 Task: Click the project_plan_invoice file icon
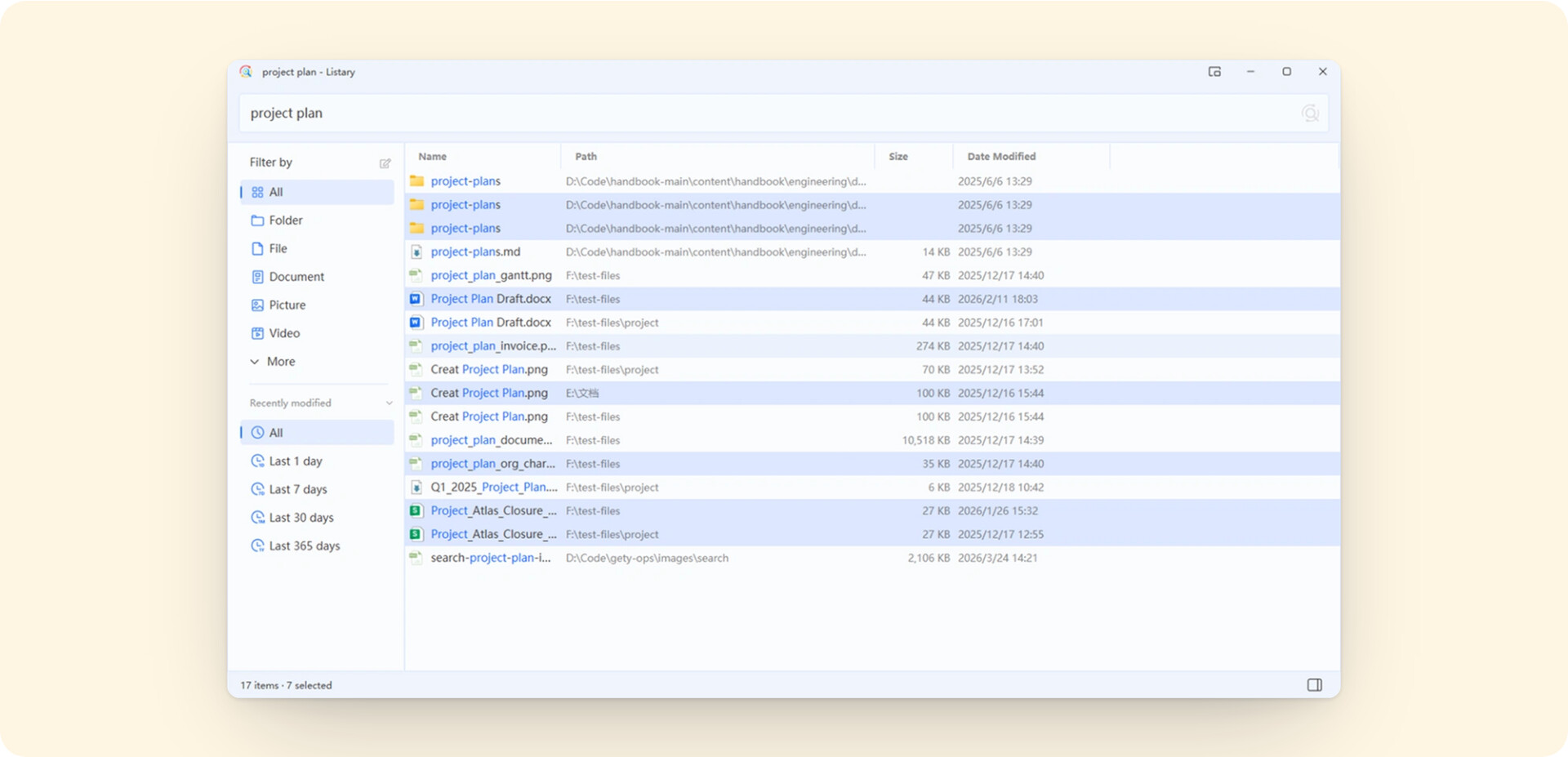pyautogui.click(x=416, y=346)
